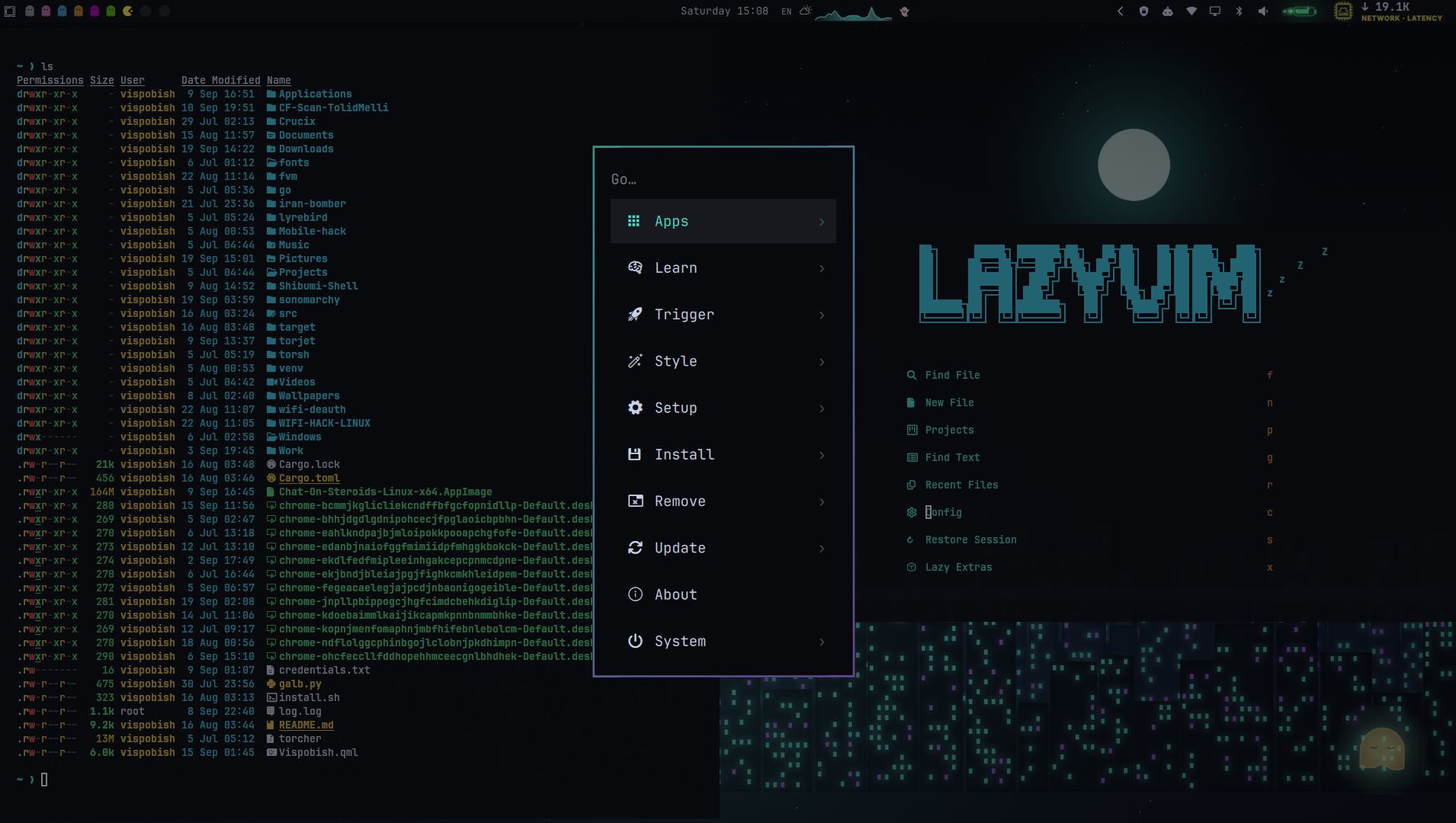Click README.md in the terminal listing
Image resolution: width=1456 pixels, height=823 pixels.
306,725
